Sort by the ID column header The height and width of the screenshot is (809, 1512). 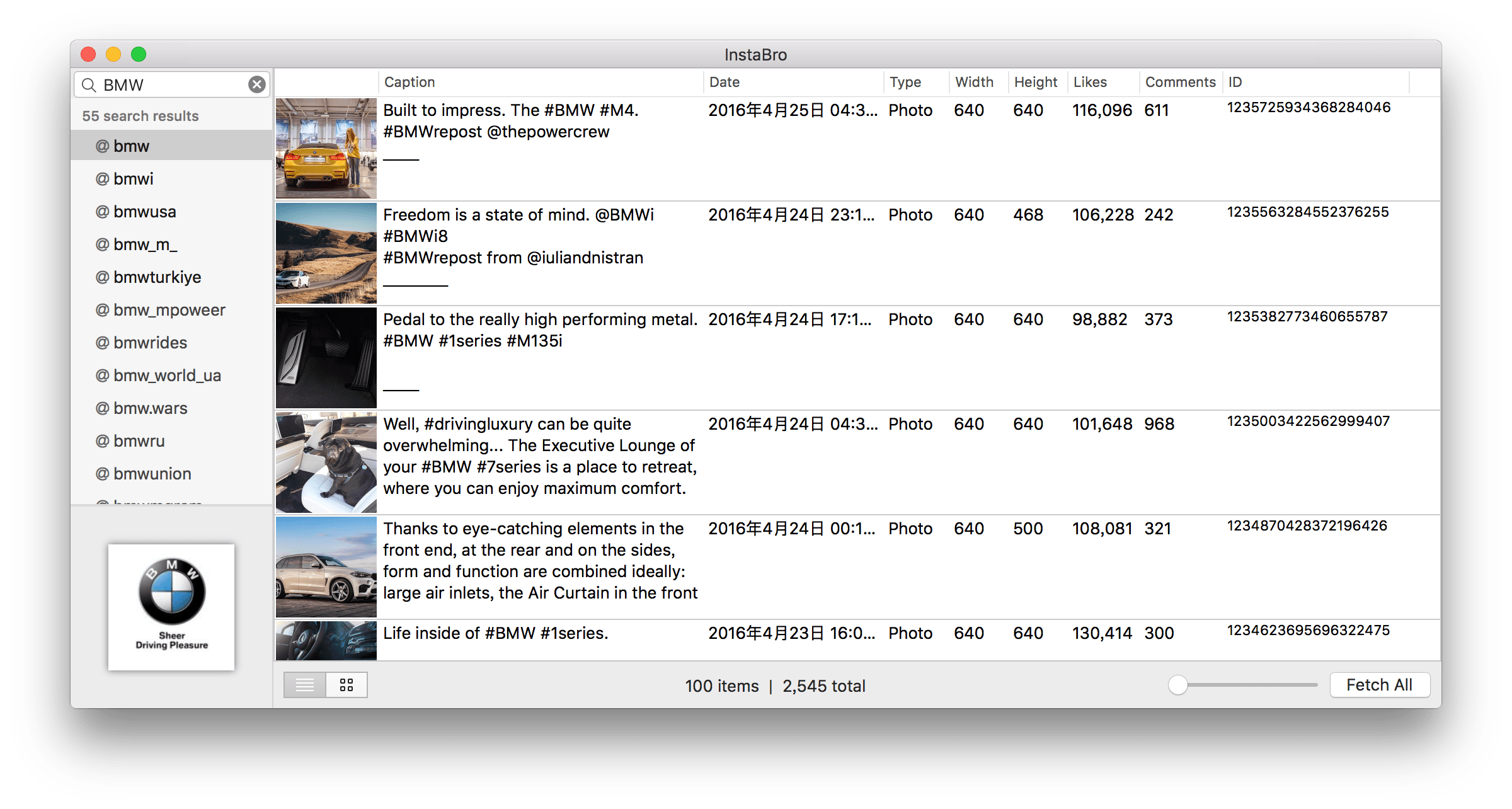[x=1315, y=82]
